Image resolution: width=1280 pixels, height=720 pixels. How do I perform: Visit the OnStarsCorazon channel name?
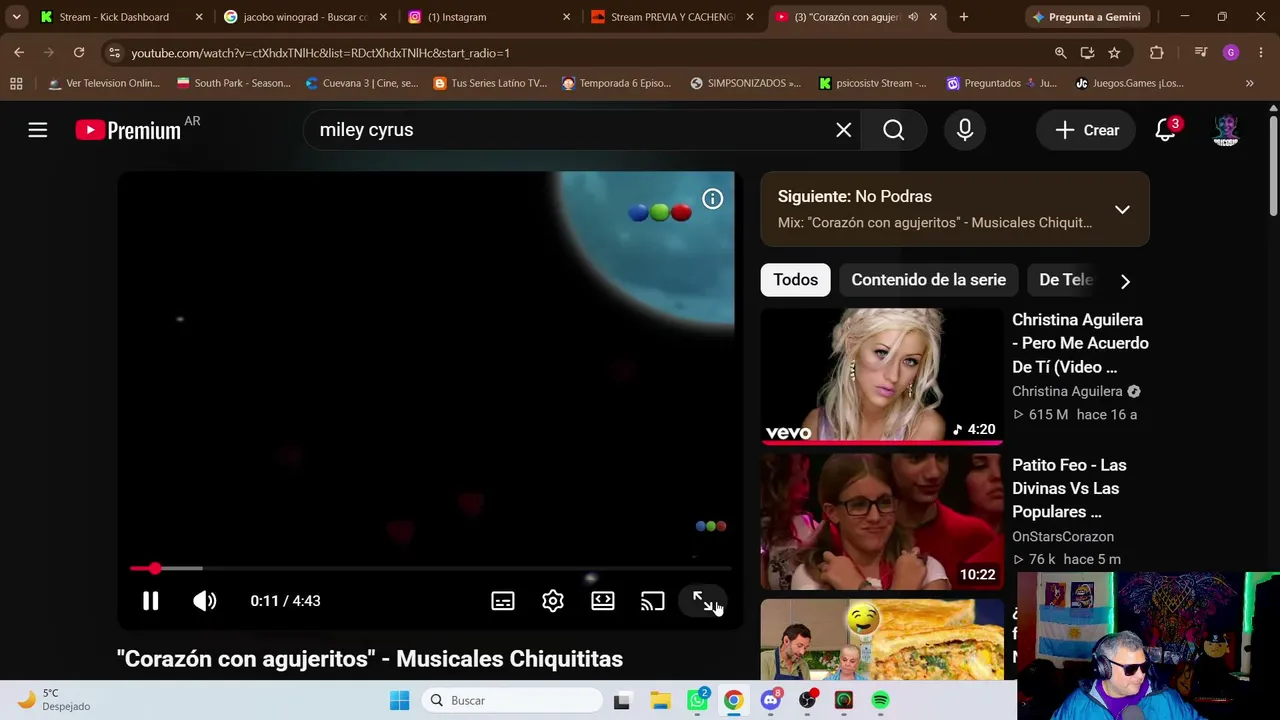click(1063, 537)
